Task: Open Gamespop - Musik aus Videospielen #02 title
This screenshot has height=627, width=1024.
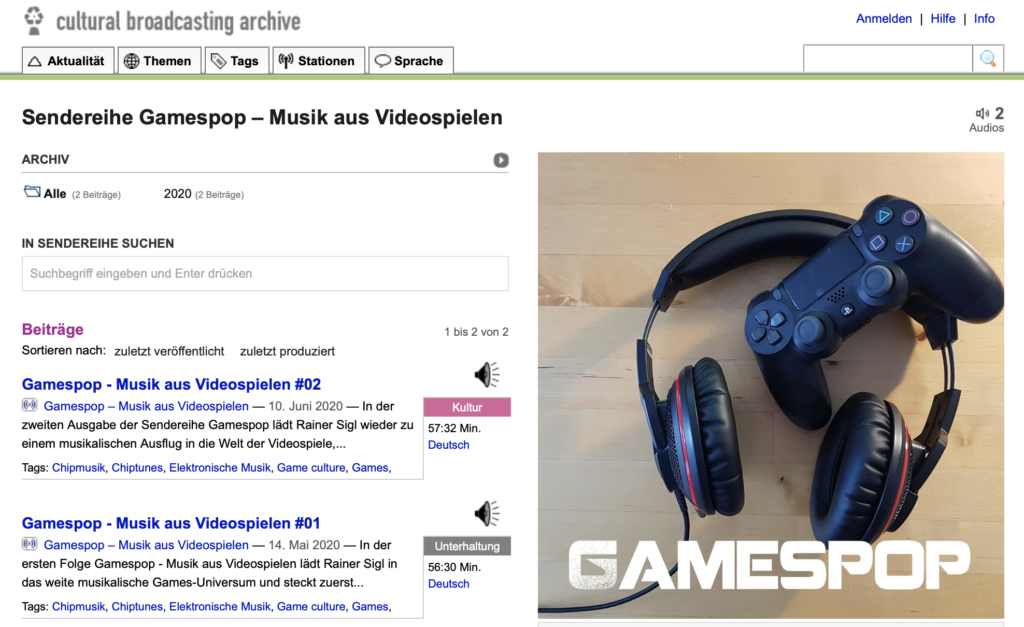Action: 171,384
